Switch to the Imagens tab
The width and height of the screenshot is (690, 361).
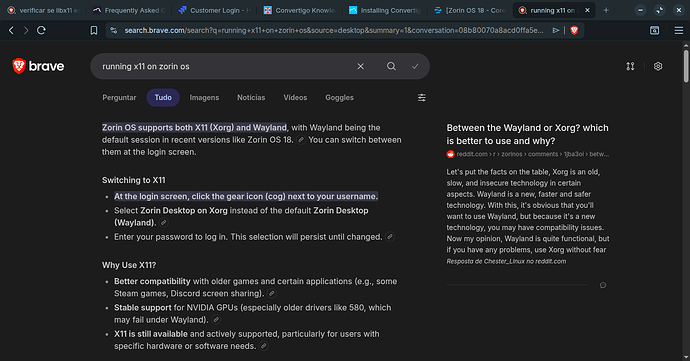pyautogui.click(x=204, y=97)
